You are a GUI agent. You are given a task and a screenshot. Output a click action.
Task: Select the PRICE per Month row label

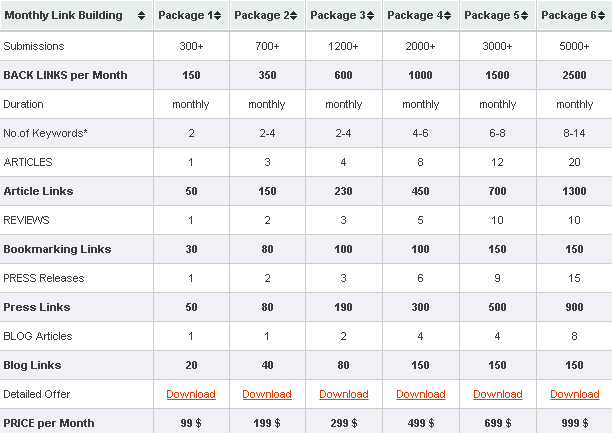[x=49, y=423]
